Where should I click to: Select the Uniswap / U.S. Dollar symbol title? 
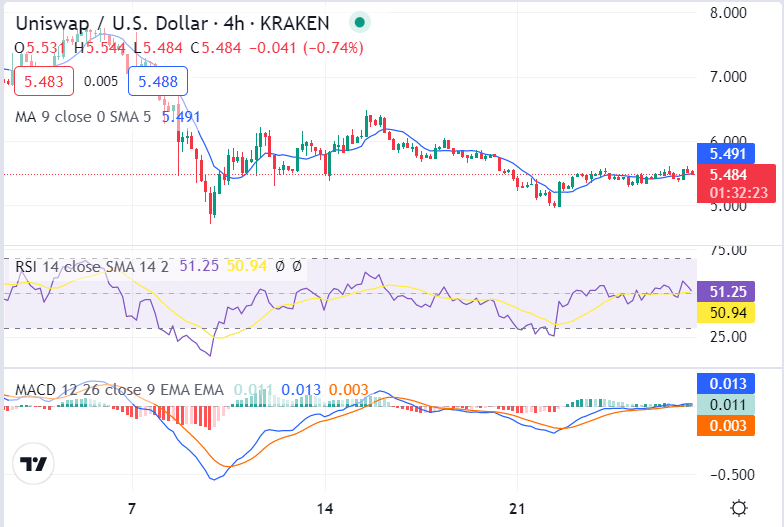172,23
